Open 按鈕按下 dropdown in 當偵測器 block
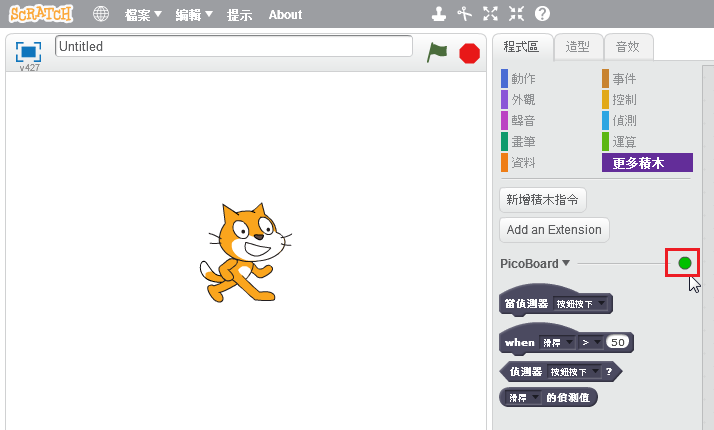 click(581, 303)
